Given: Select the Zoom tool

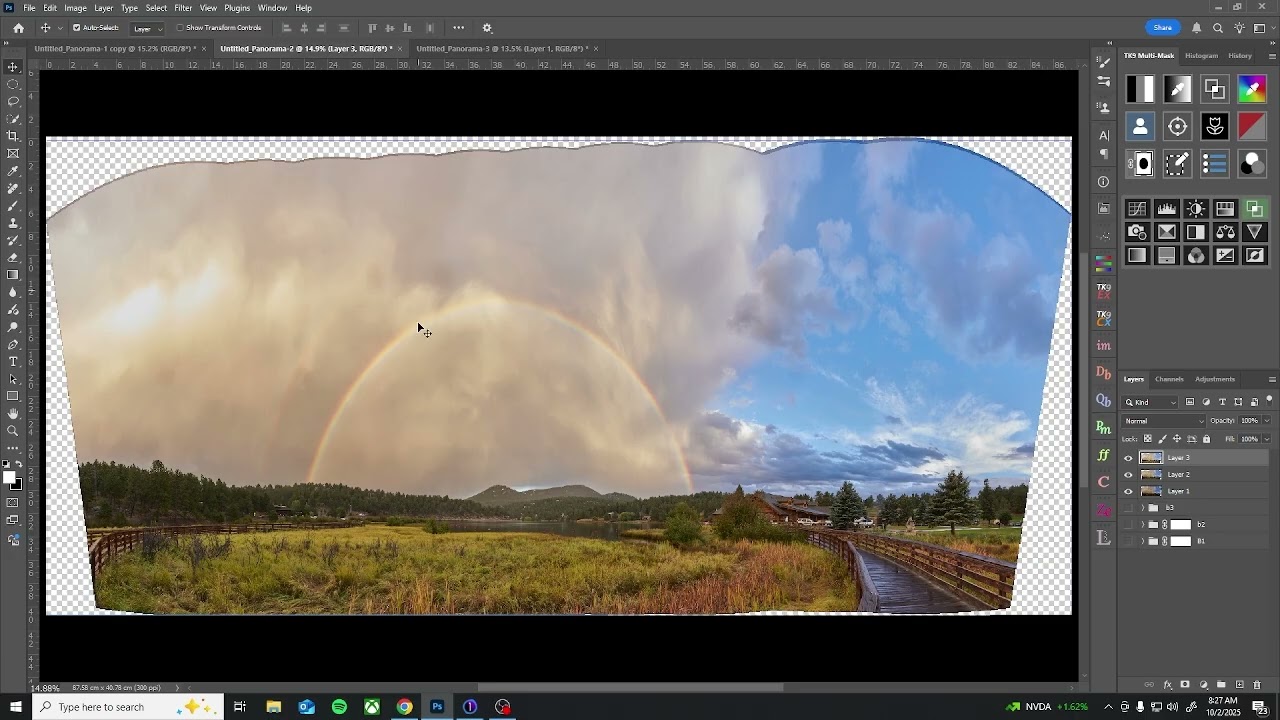Looking at the screenshot, I should [x=13, y=431].
